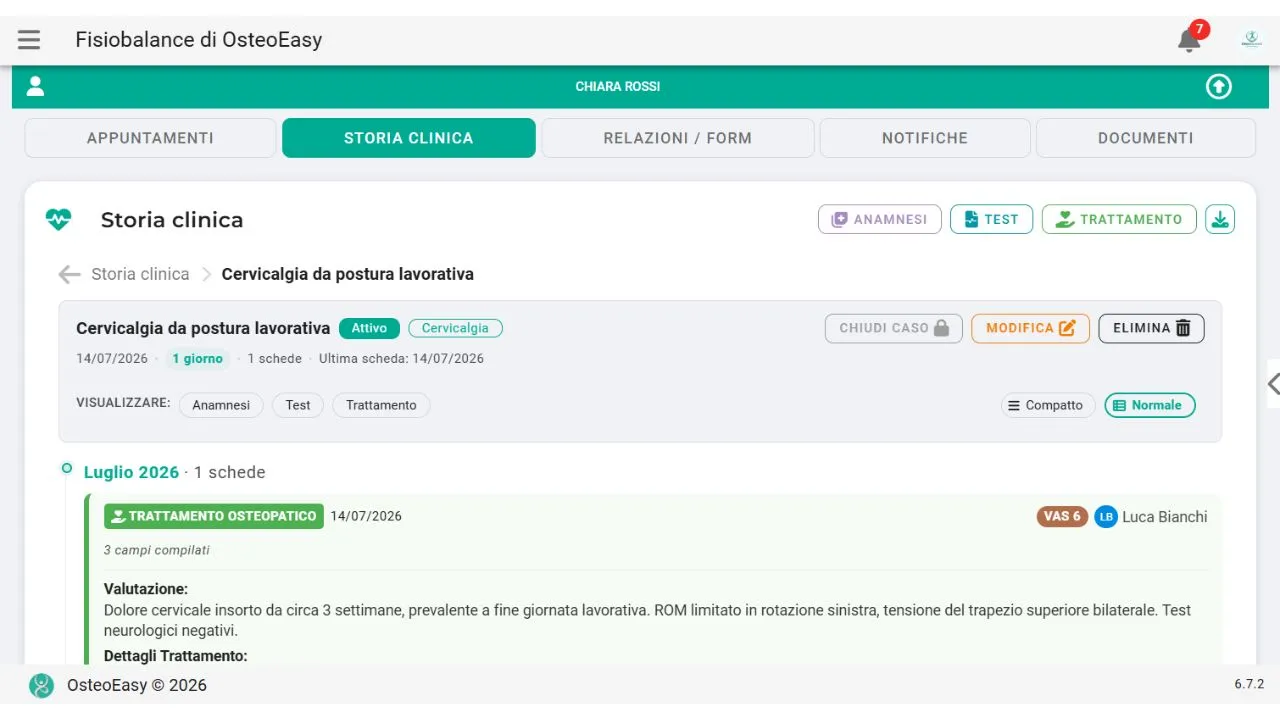Screen dimensions: 1280x720
Task: Click the Luglio 2026 timeline heading
Action: tap(131, 472)
